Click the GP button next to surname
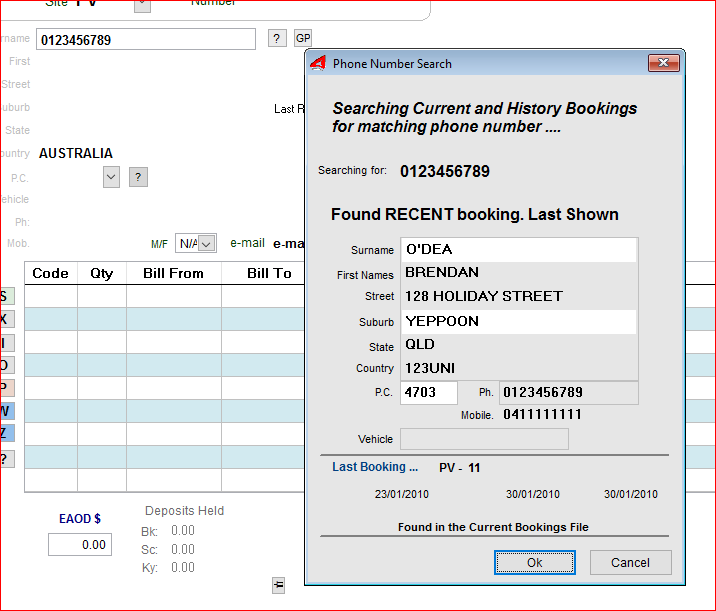The width and height of the screenshot is (716, 611). [x=303, y=39]
